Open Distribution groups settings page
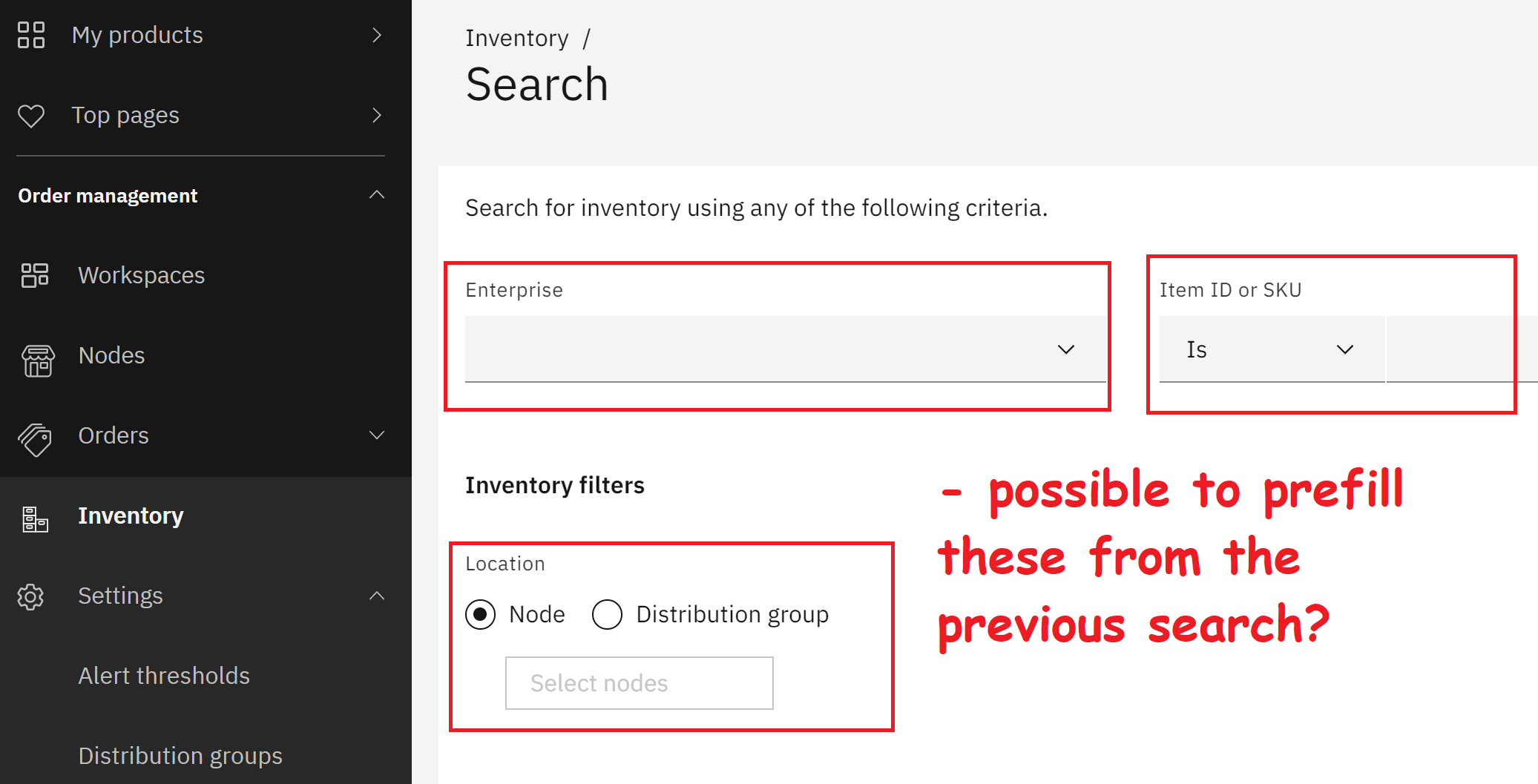This screenshot has width=1538, height=784. [x=180, y=756]
